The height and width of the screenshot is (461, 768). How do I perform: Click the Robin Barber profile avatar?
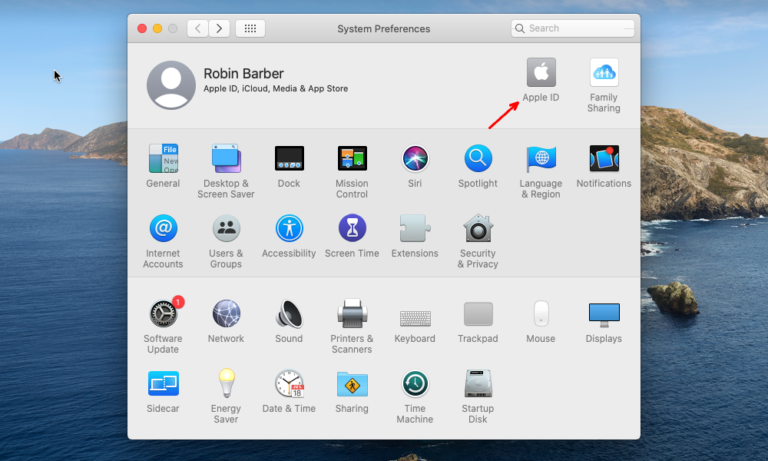(171, 85)
